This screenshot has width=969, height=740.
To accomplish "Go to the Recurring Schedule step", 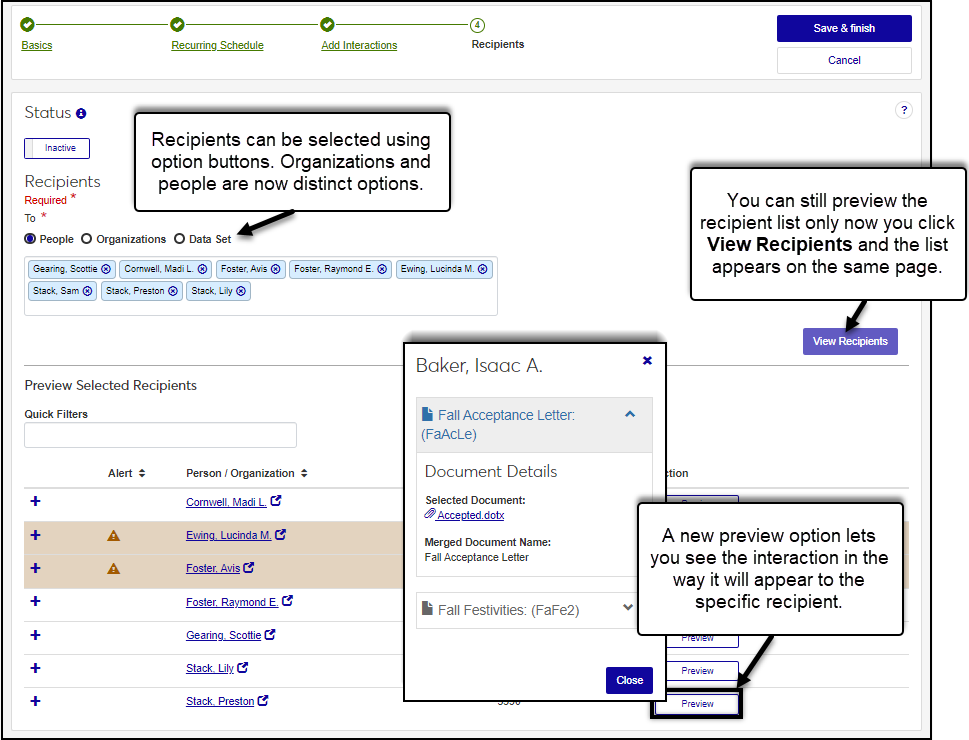I will [x=217, y=45].
